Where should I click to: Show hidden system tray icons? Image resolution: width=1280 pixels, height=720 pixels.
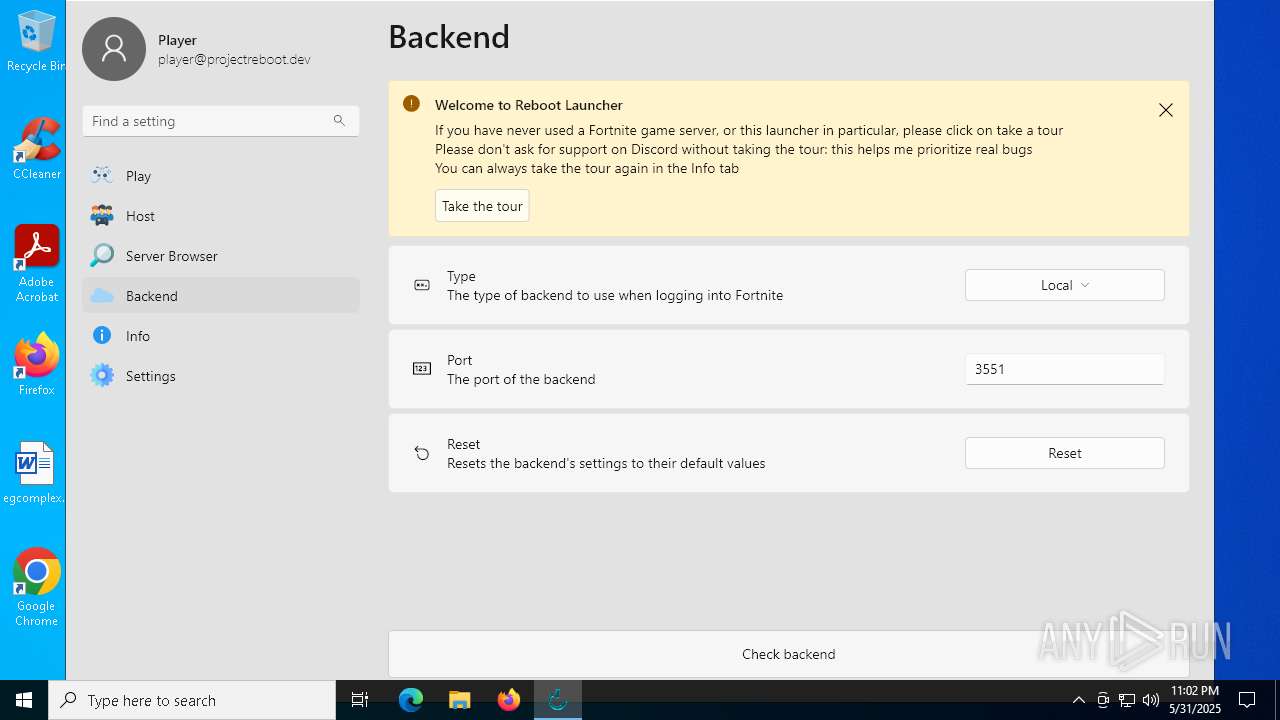(1079, 700)
